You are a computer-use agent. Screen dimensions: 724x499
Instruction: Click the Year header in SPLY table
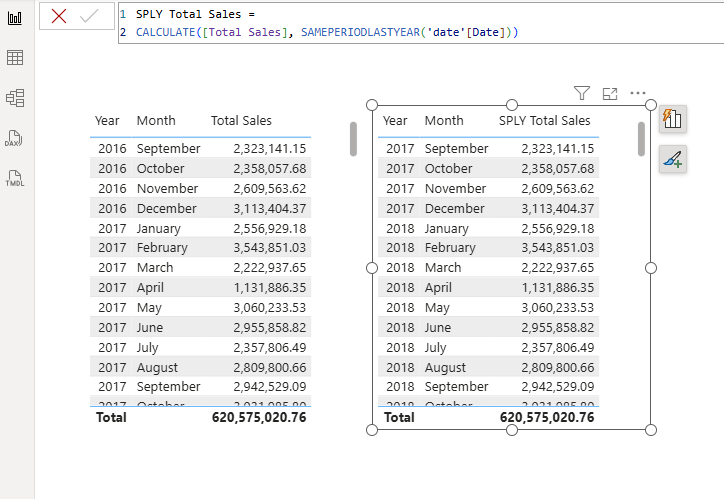coord(395,120)
